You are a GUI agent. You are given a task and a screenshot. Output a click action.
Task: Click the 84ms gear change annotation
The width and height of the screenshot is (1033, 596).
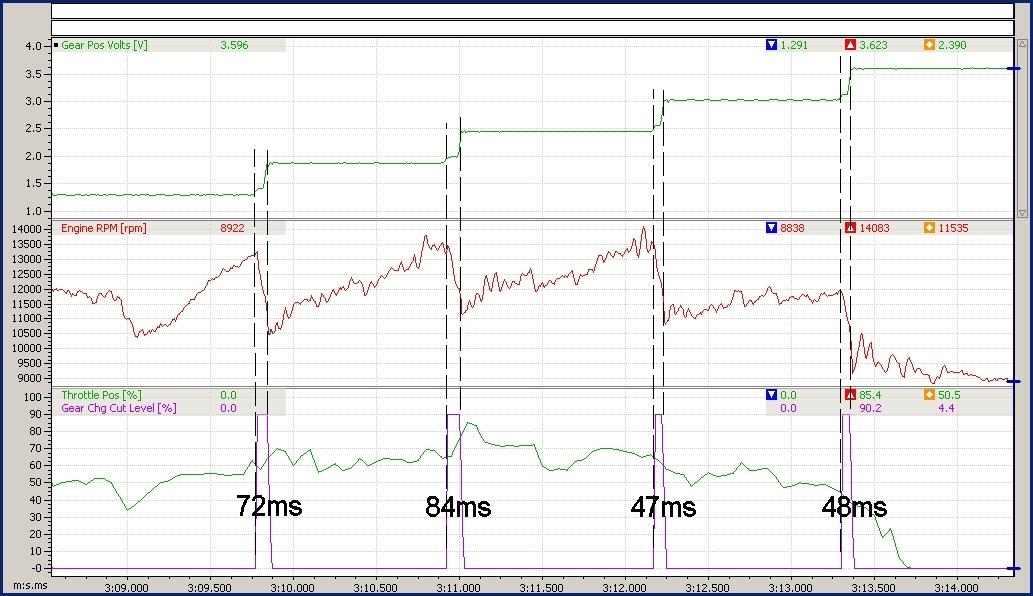point(458,507)
